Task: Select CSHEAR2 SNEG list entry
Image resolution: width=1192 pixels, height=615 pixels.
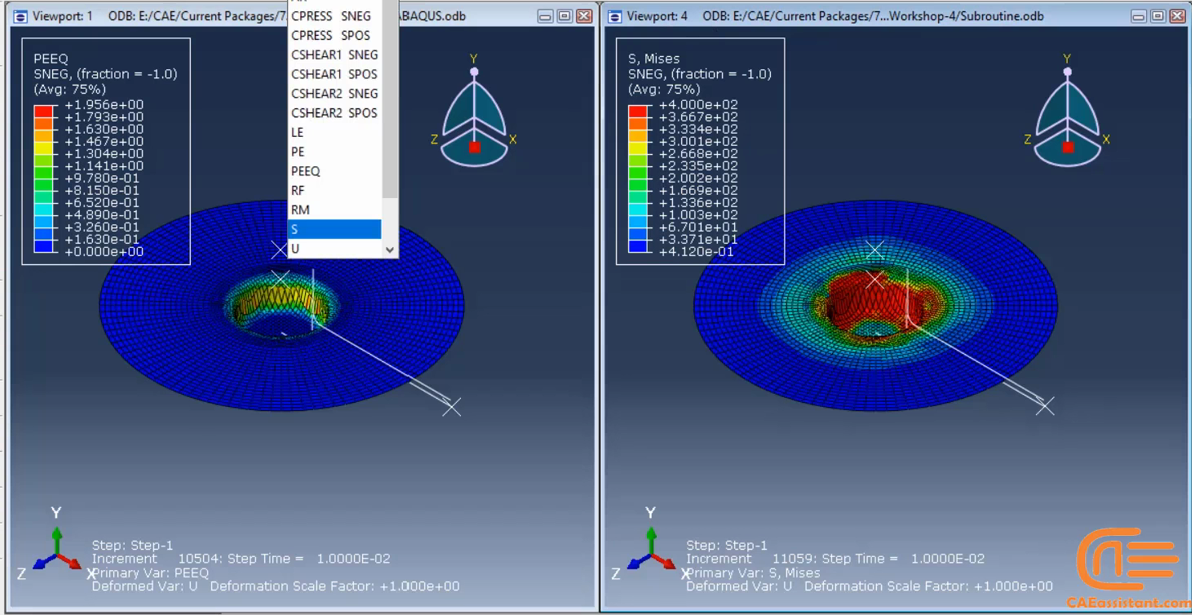Action: (334, 94)
